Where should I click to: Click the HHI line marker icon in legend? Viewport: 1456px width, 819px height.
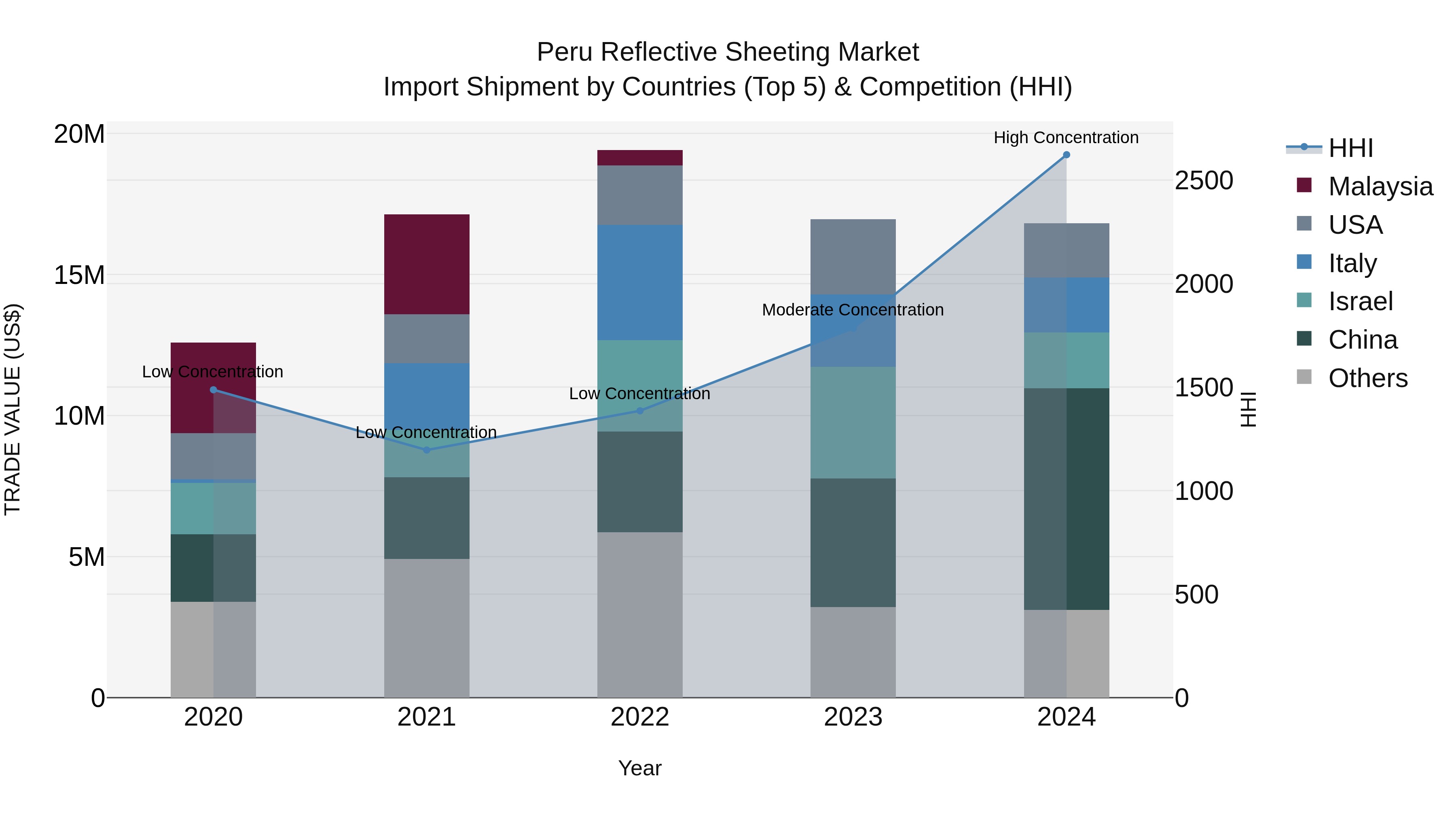[1304, 148]
